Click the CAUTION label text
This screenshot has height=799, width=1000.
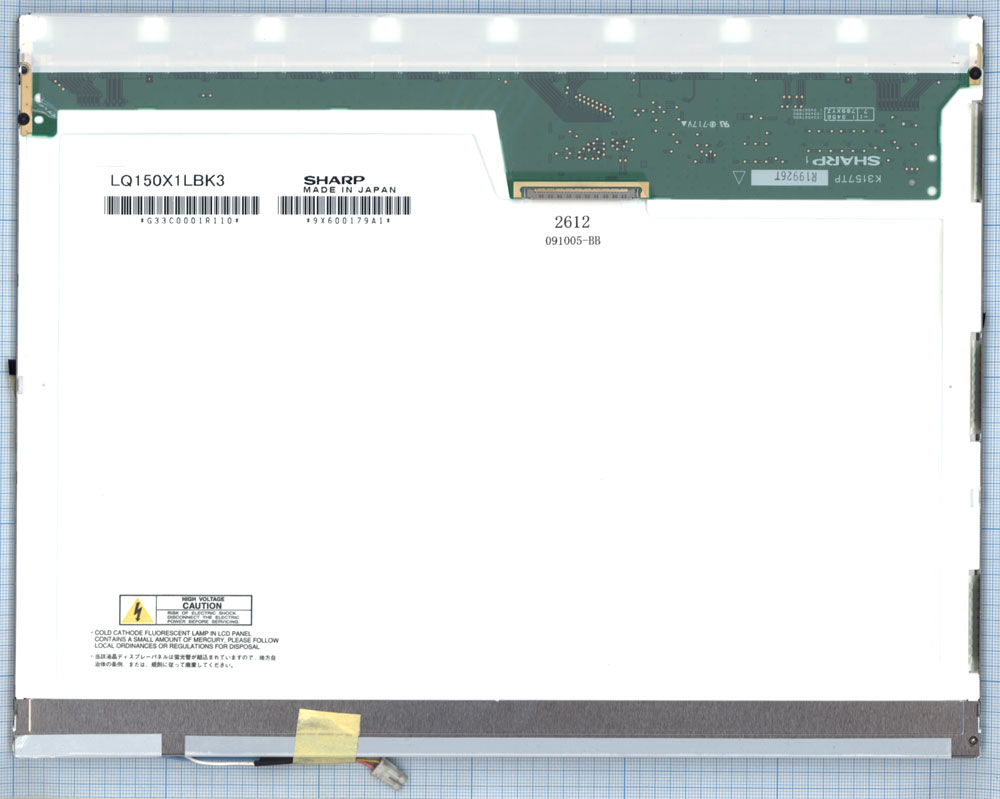[x=202, y=606]
